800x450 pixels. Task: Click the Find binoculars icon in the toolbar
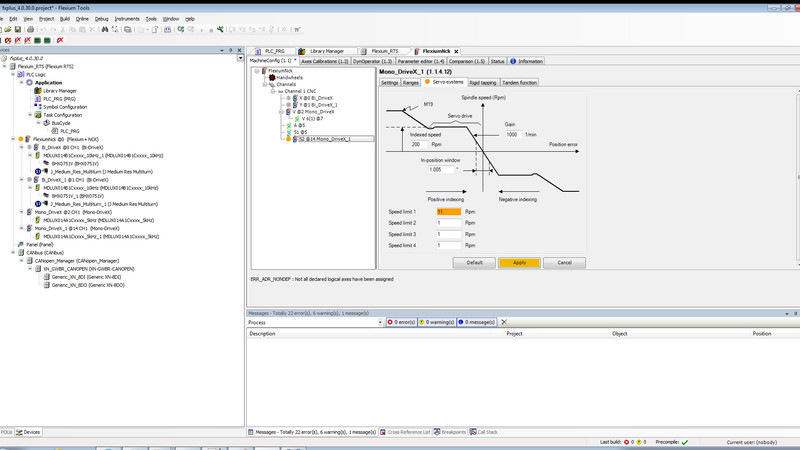[104, 29]
